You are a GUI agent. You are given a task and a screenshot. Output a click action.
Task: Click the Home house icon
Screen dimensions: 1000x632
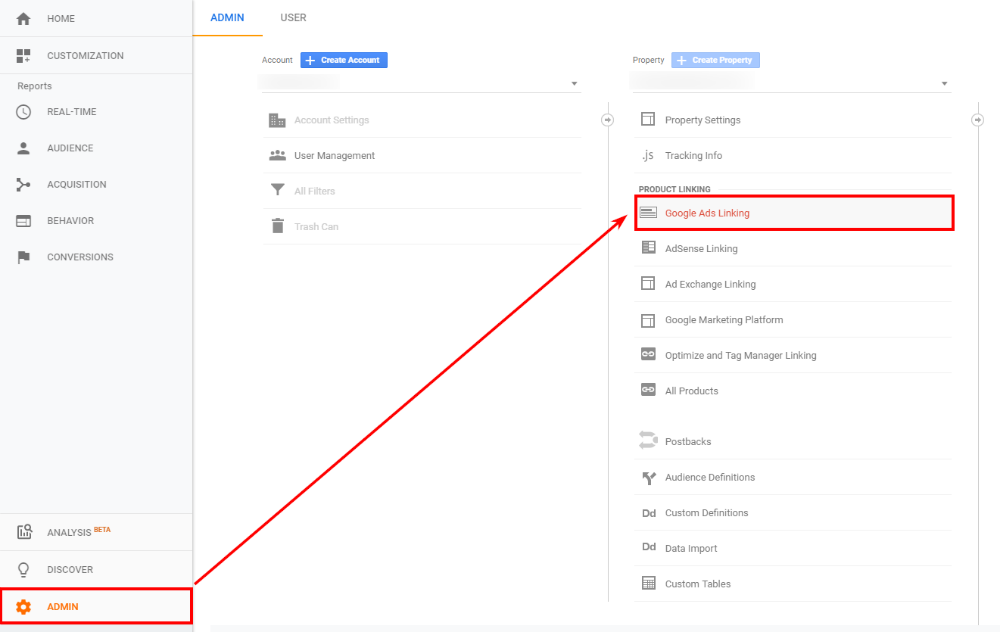coord(24,19)
